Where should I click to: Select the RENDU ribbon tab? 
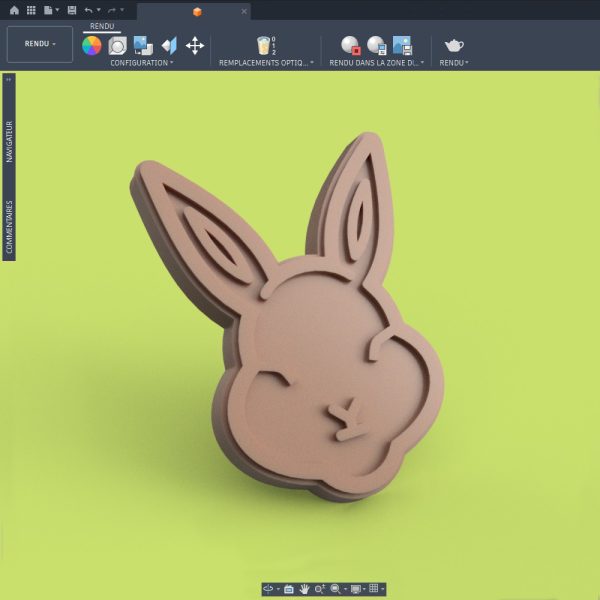pos(102,26)
